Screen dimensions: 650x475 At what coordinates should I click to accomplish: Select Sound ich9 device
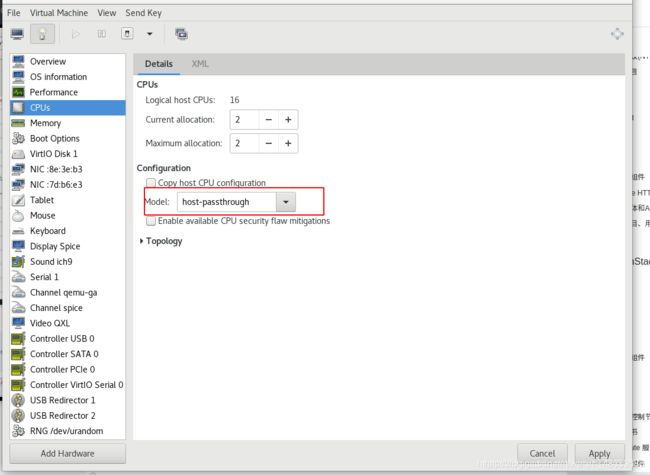(x=68, y=262)
